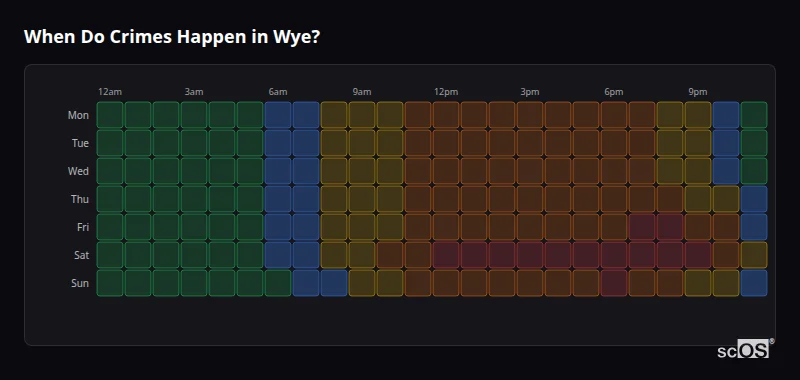Click the Monday 11pm green cell

point(754,115)
